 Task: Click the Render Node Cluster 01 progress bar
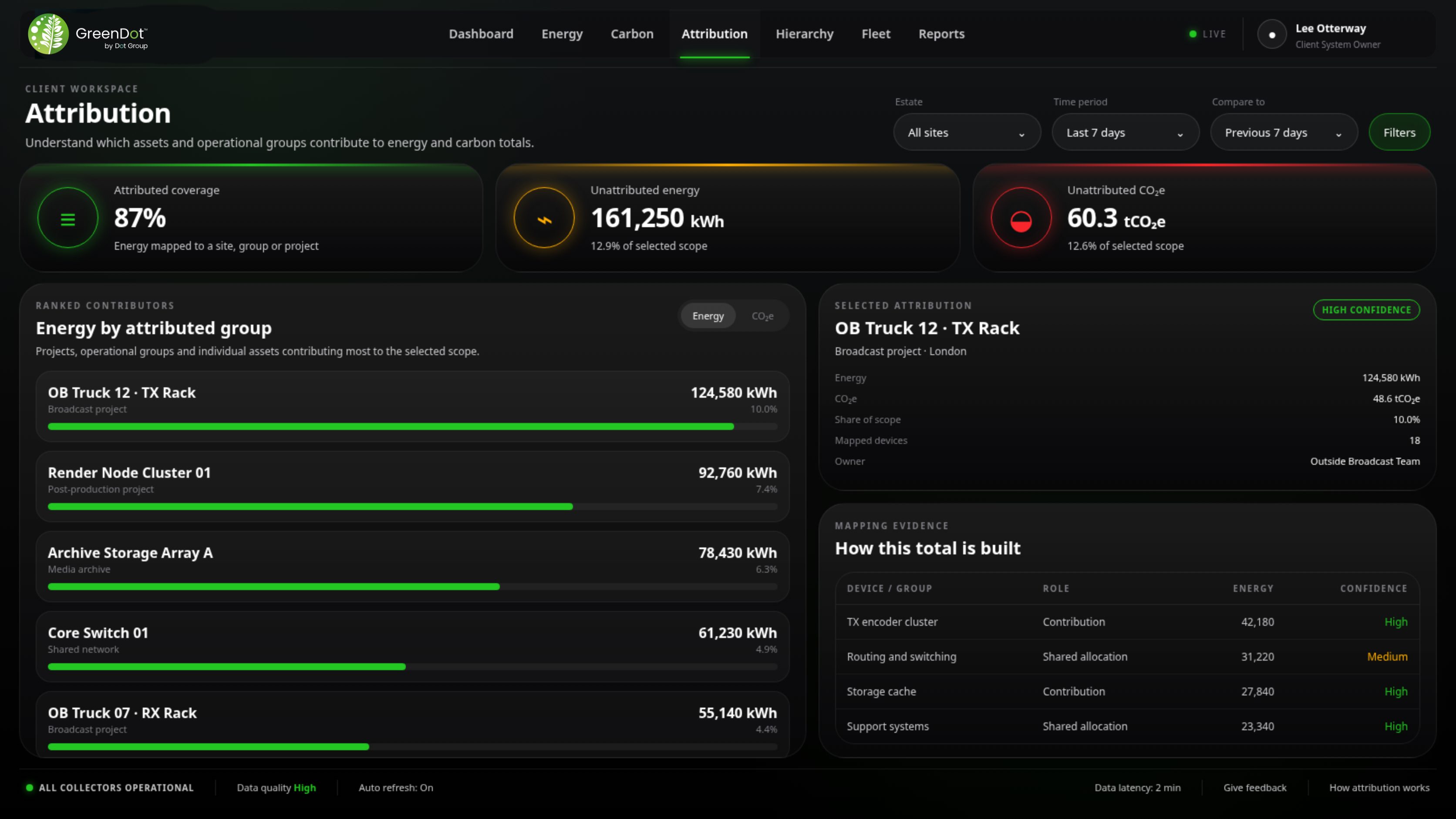413,507
